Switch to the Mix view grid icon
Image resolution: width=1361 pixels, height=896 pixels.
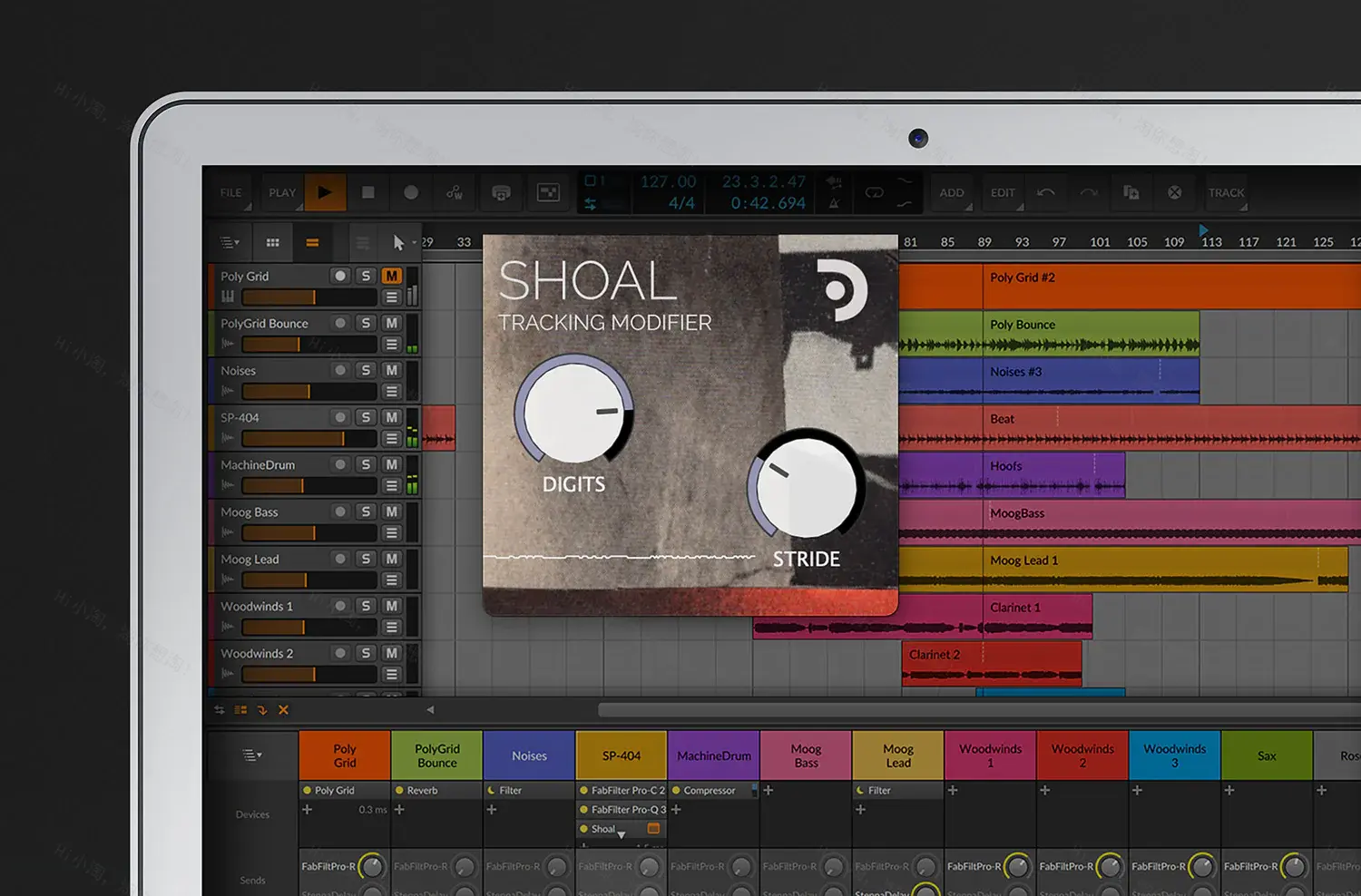click(x=272, y=242)
